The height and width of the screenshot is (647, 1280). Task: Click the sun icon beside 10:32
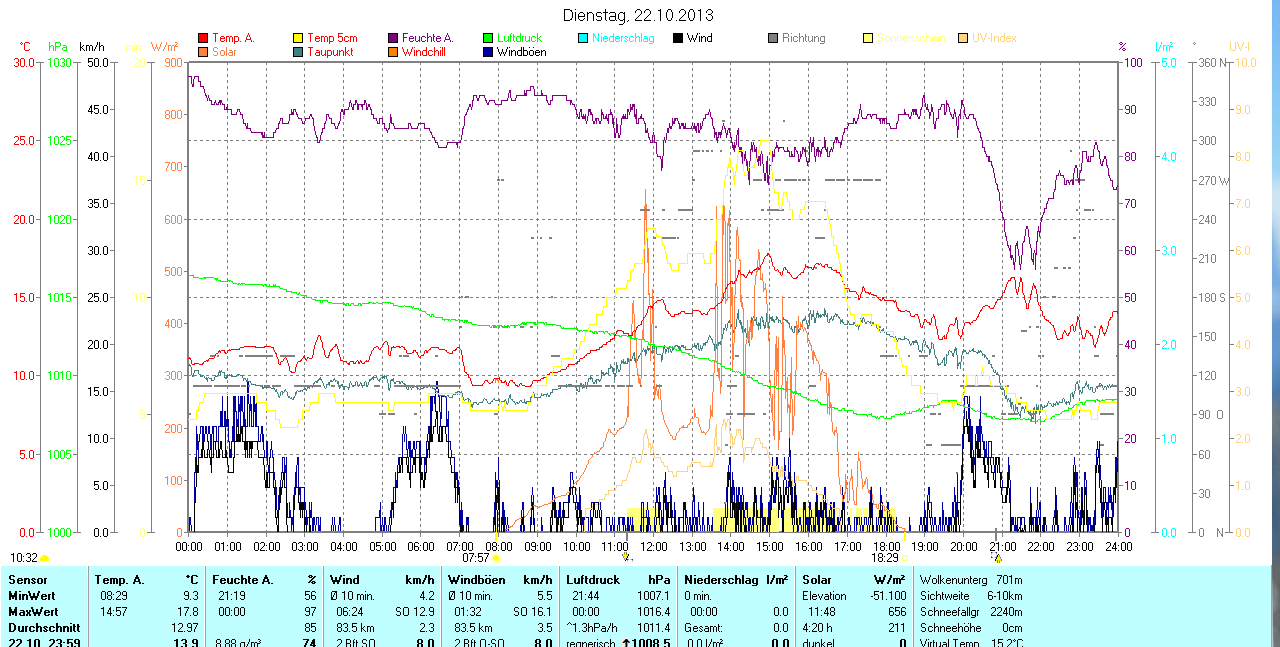[x=45, y=558]
